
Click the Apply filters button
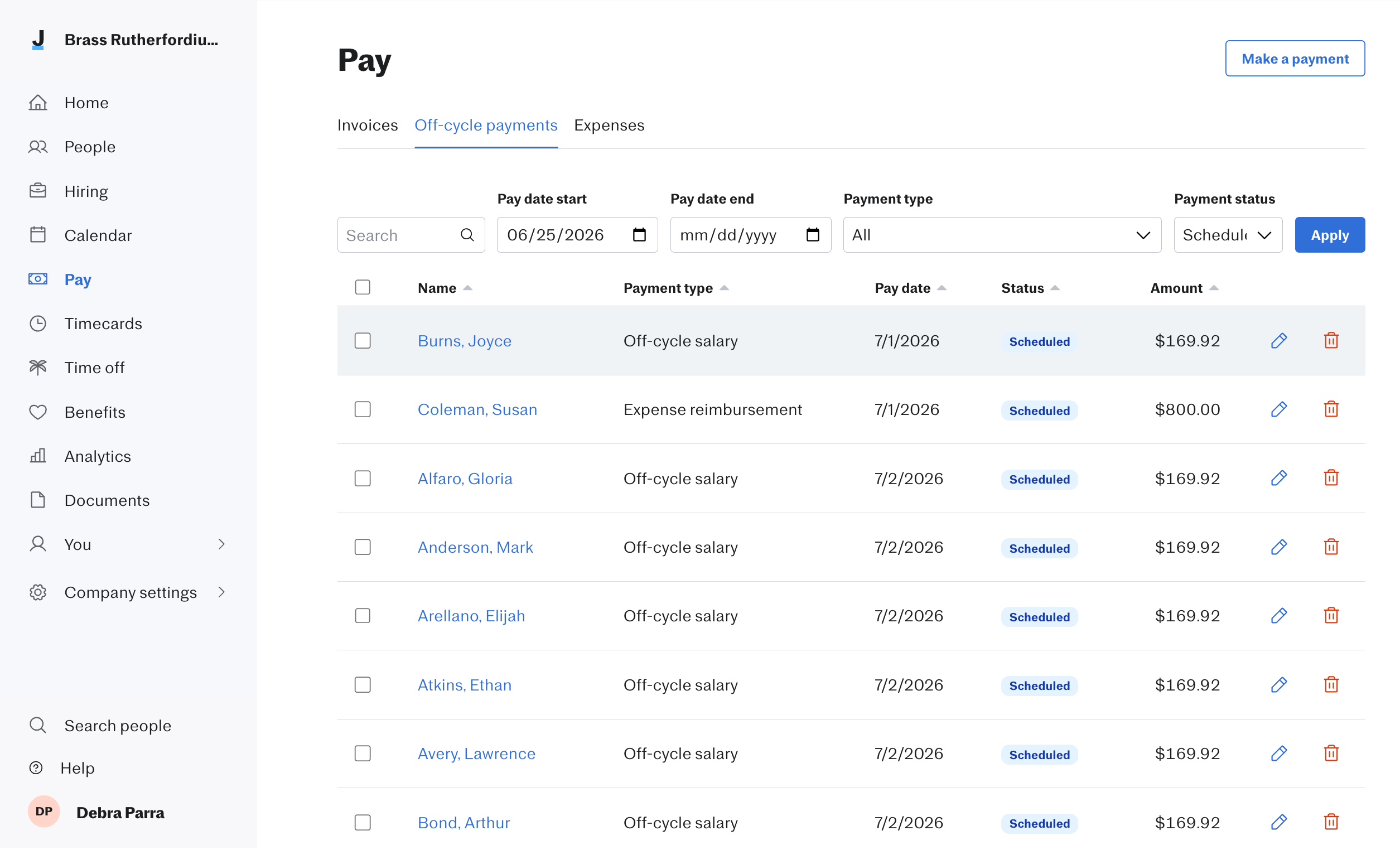(x=1330, y=235)
